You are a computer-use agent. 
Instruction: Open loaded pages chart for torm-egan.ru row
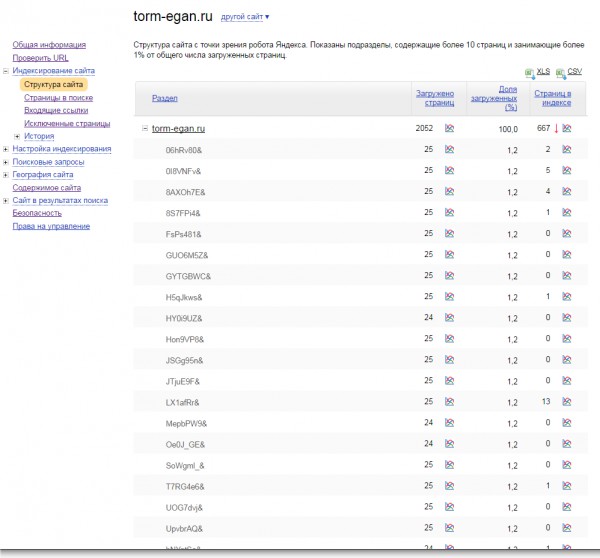tap(449, 128)
